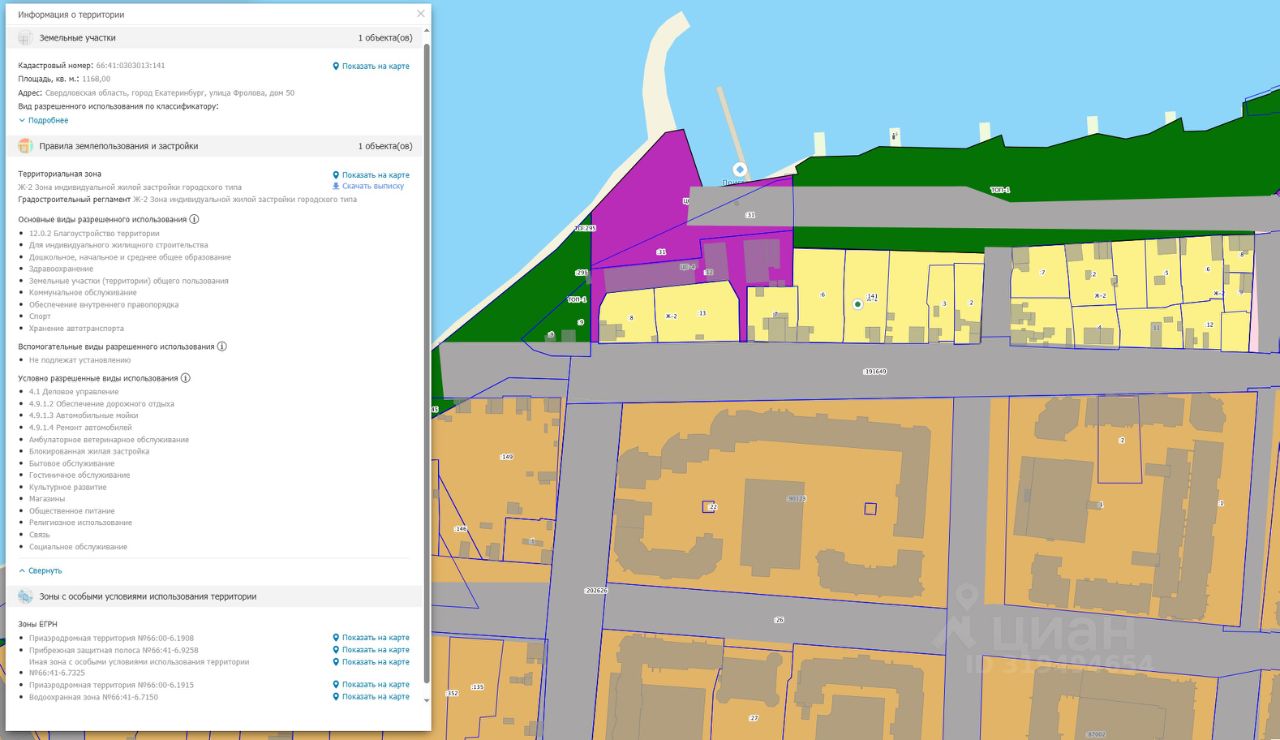Open info icon beside conditionally permitted uses
Image resolution: width=1280 pixels, height=740 pixels.
pos(186,378)
